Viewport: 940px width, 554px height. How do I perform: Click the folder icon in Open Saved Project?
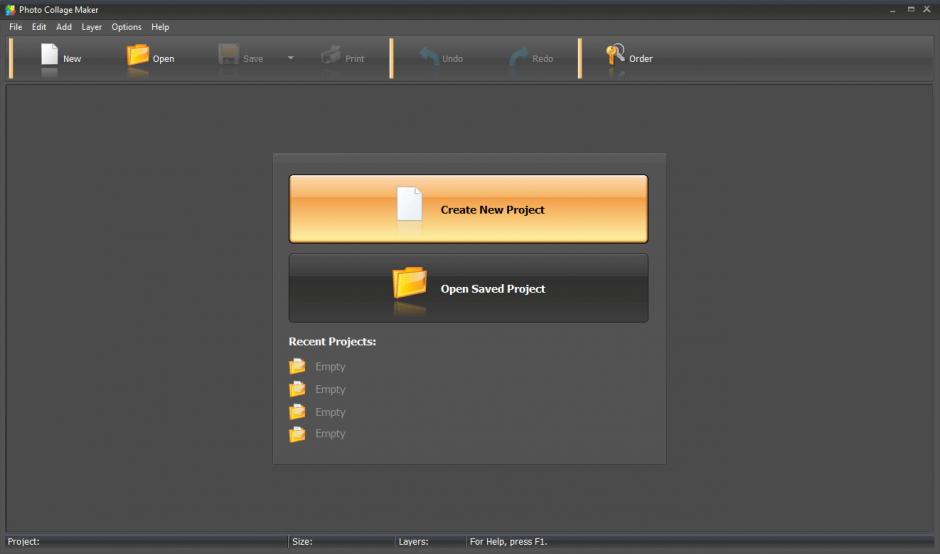coord(409,282)
